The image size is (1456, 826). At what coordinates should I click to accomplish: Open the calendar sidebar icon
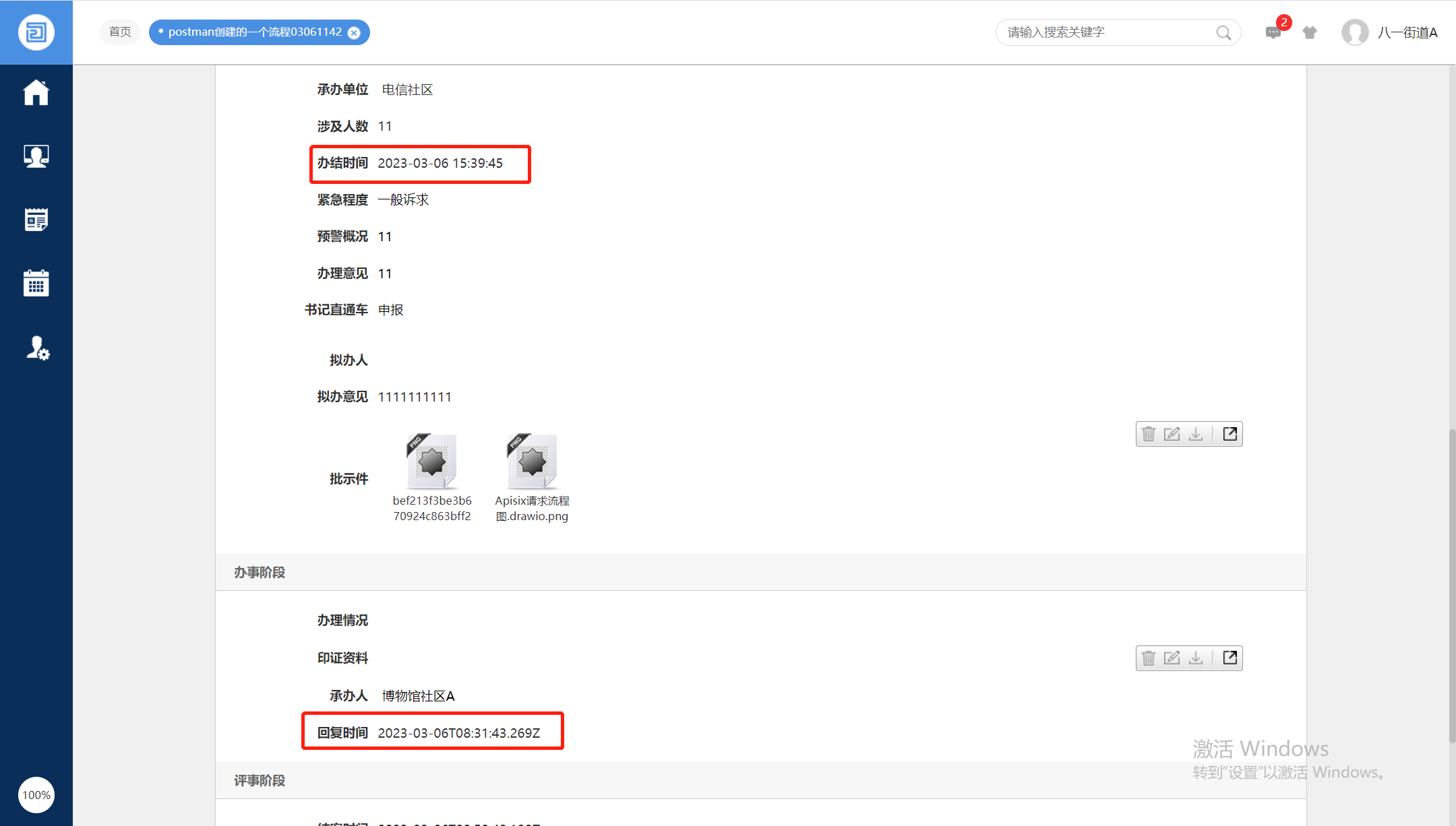36,283
